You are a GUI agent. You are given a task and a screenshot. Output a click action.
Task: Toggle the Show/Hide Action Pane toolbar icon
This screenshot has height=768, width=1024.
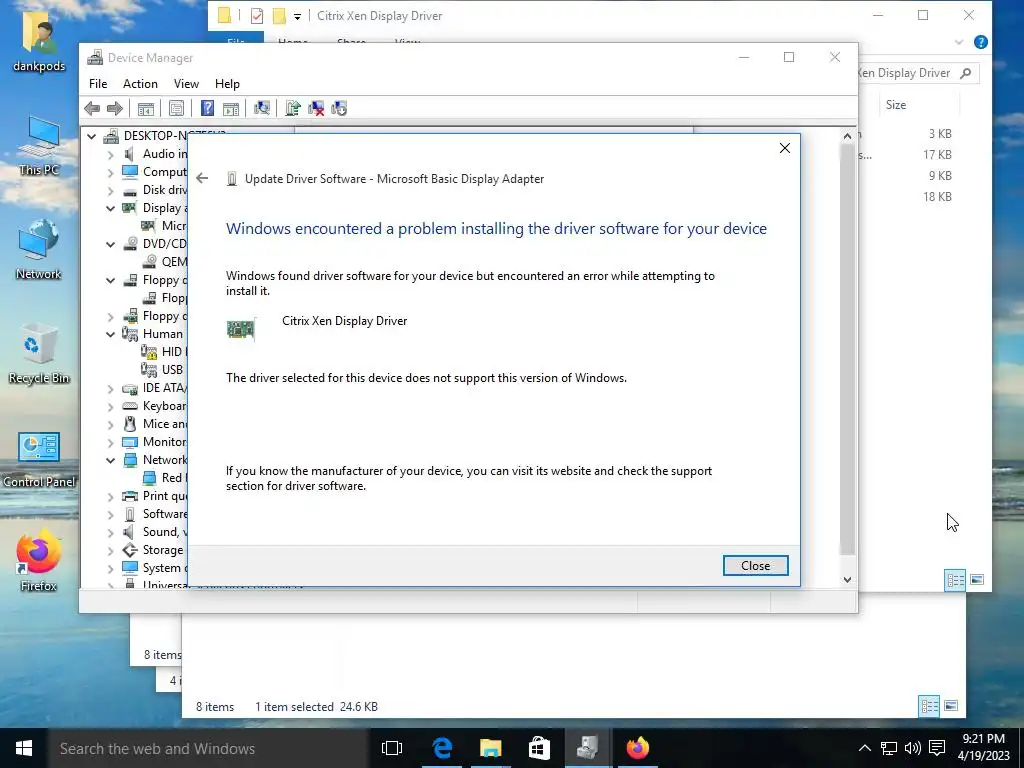click(231, 108)
